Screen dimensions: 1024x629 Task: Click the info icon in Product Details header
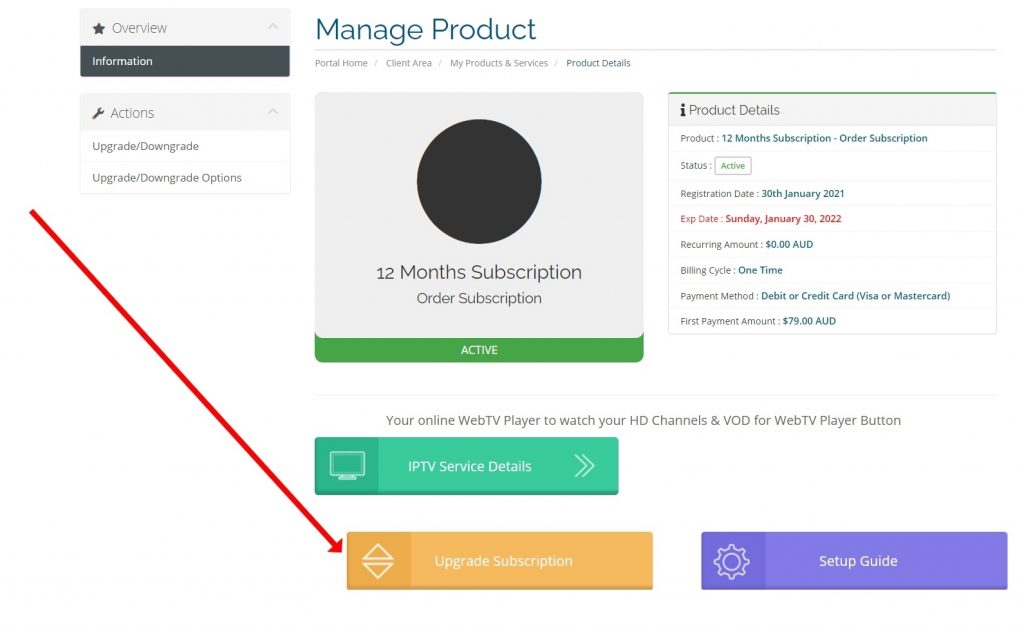[682, 110]
